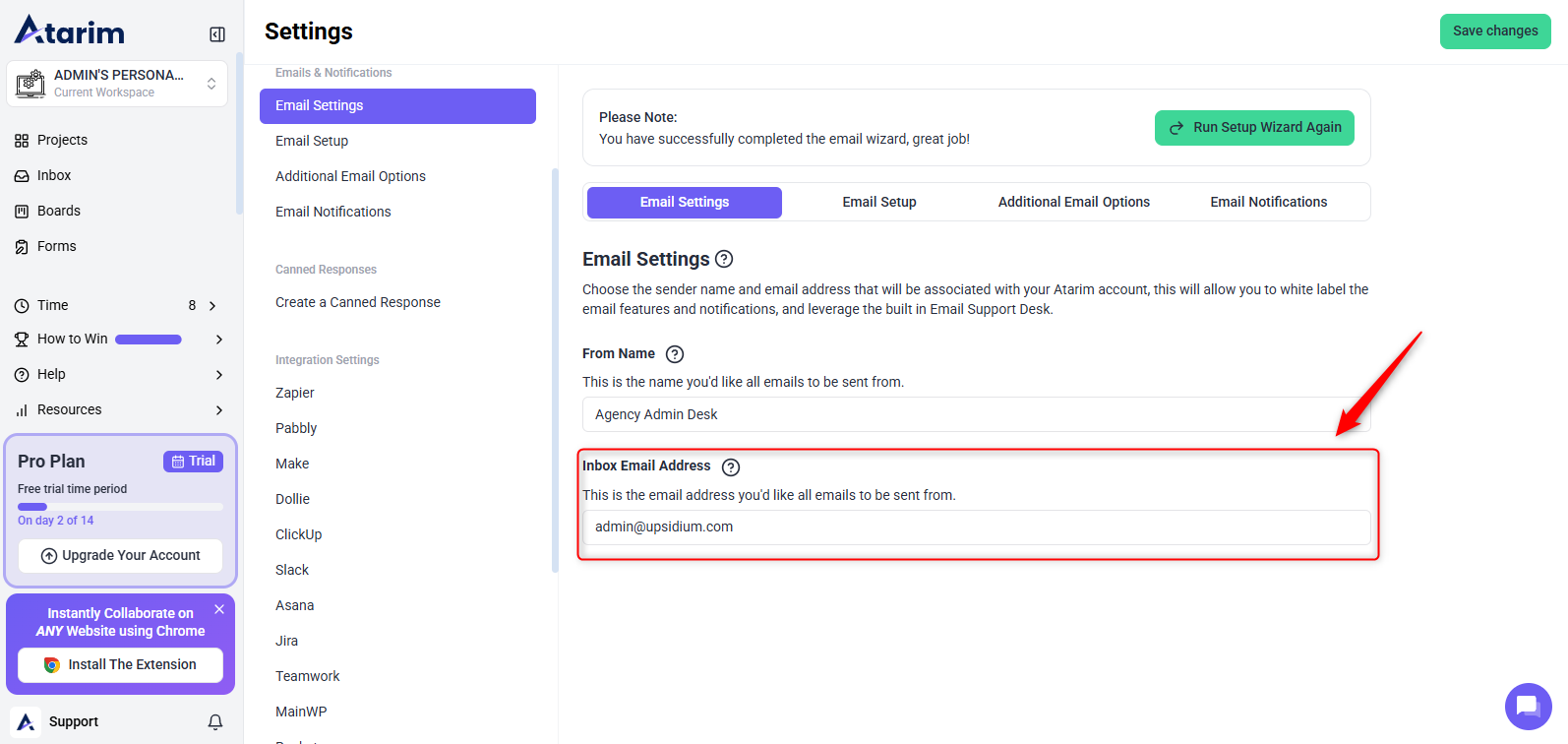This screenshot has width=1568, height=744.
Task: Expand the Time menu chevron
Action: (212, 306)
